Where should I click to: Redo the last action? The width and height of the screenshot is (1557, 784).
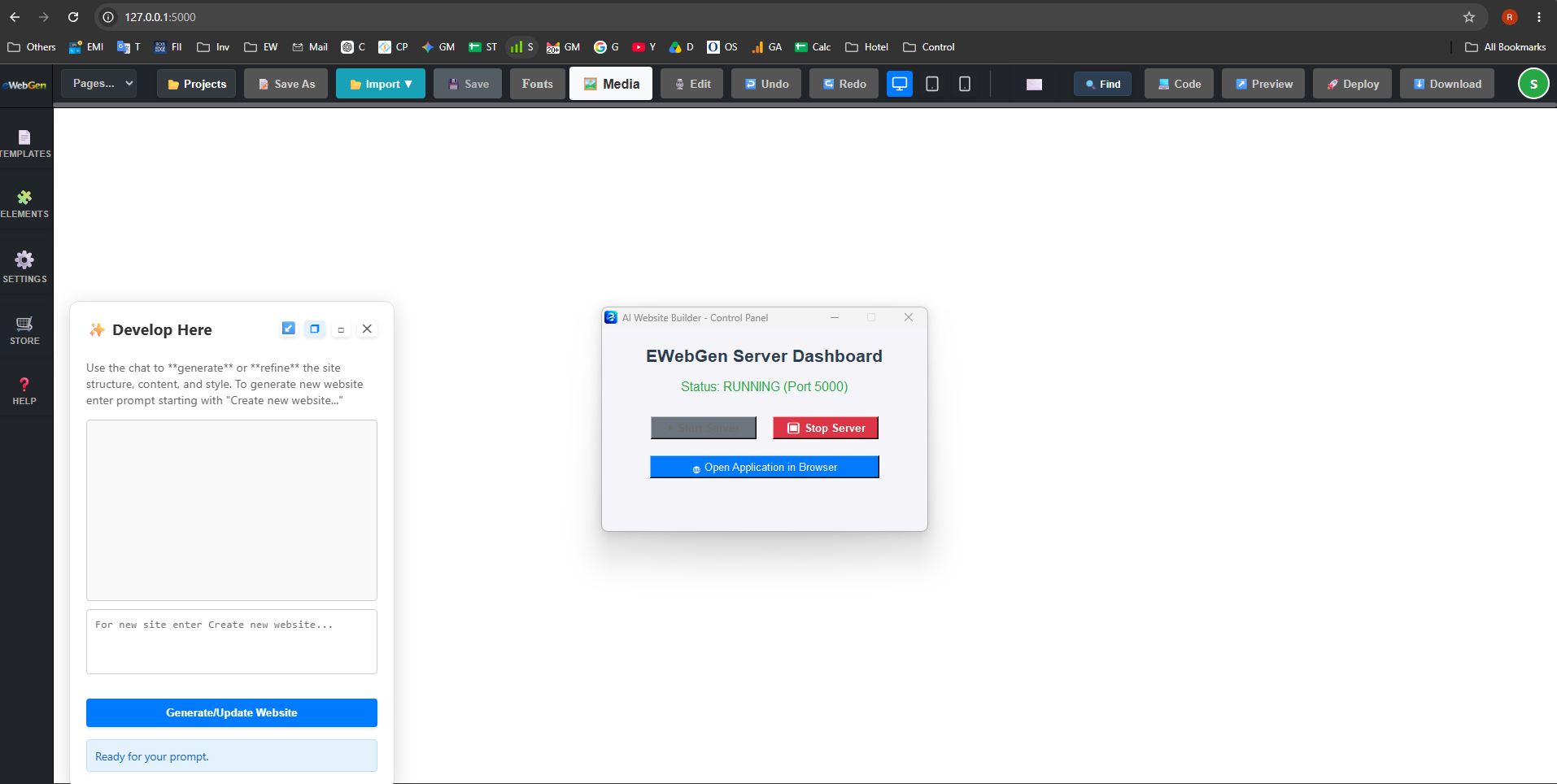click(x=844, y=84)
